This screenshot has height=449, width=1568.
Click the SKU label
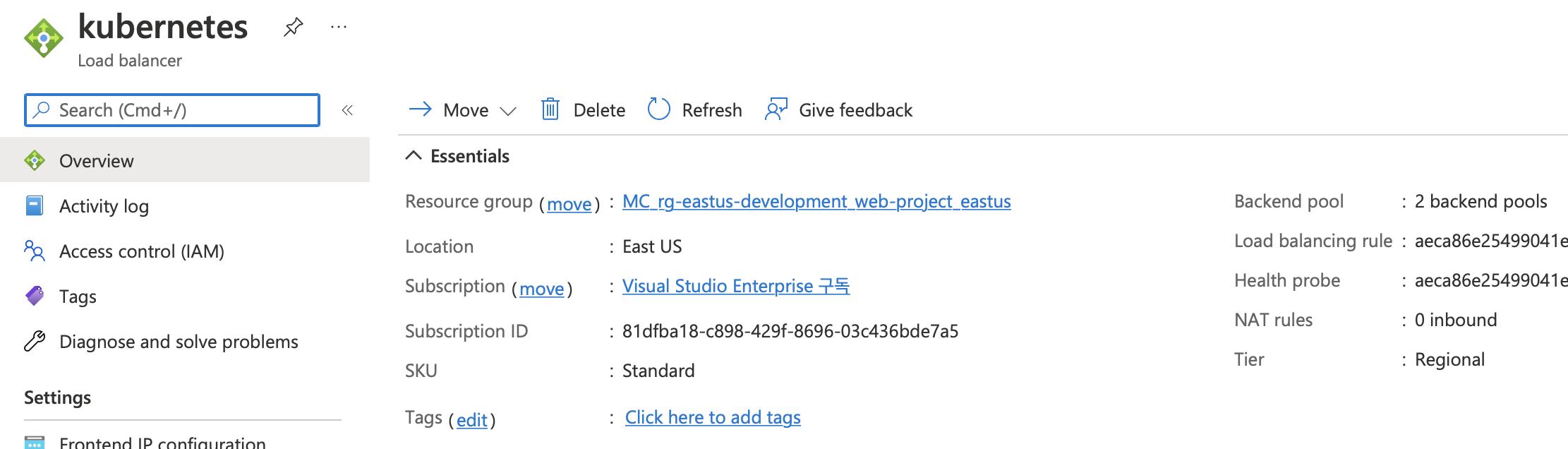click(421, 371)
